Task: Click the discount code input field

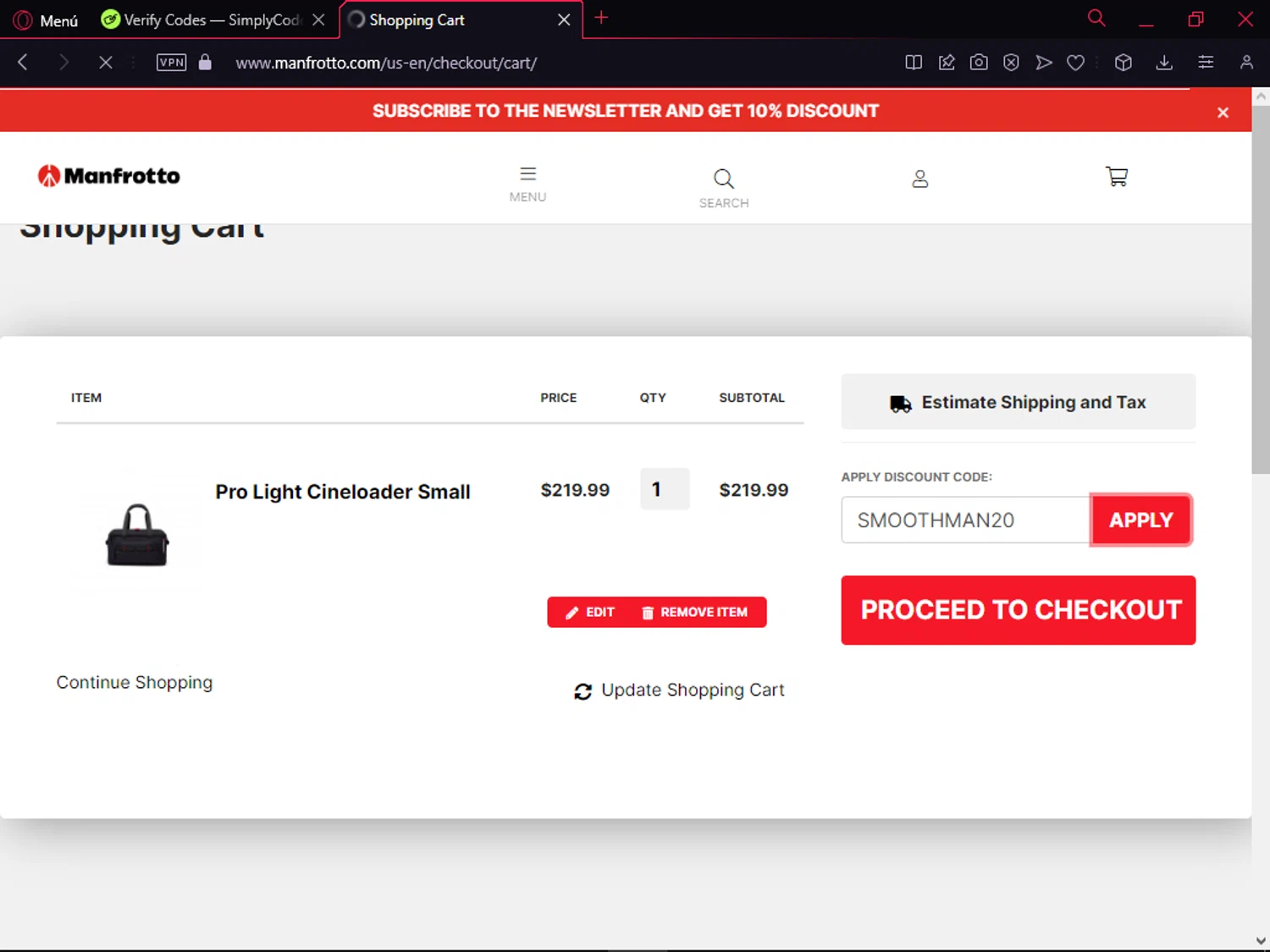Action: [965, 520]
